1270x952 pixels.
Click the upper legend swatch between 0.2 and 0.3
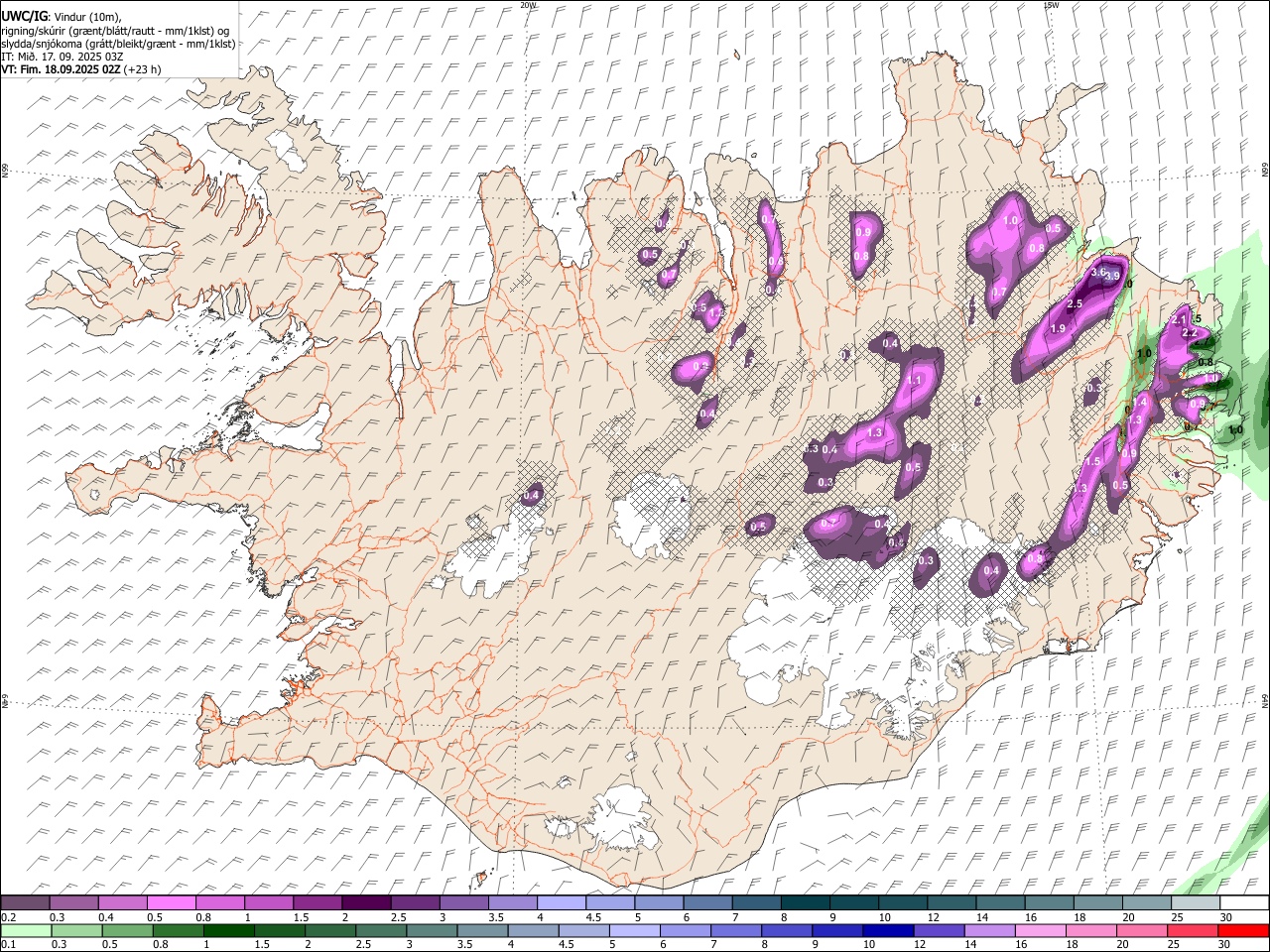(x=25, y=902)
